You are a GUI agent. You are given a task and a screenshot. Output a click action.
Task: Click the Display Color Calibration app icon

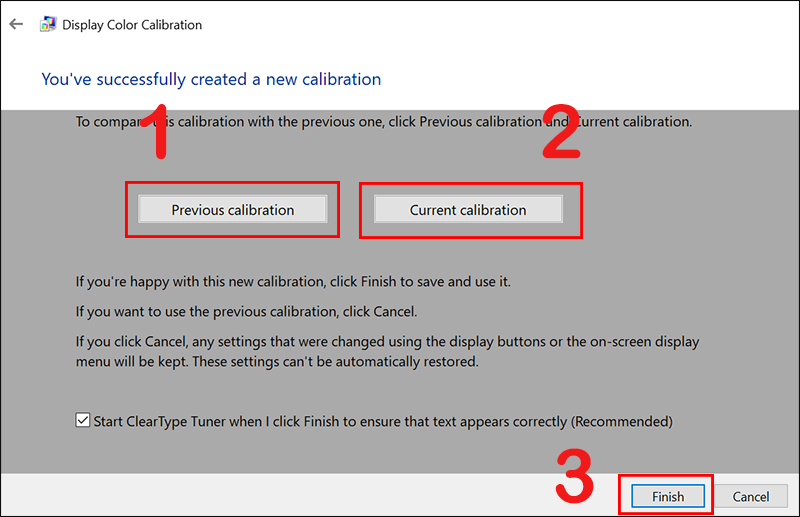[48, 24]
